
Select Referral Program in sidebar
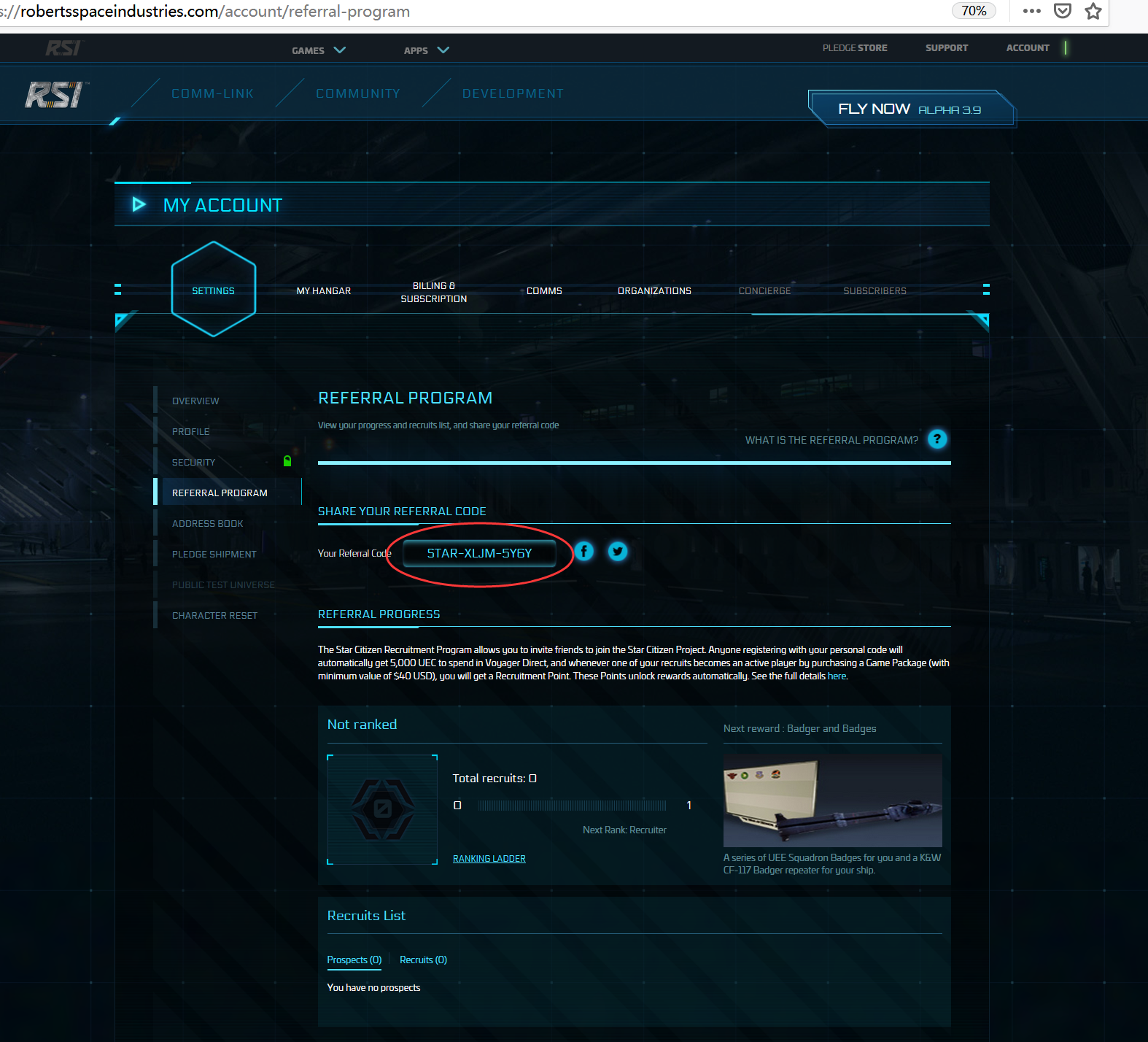(228, 493)
